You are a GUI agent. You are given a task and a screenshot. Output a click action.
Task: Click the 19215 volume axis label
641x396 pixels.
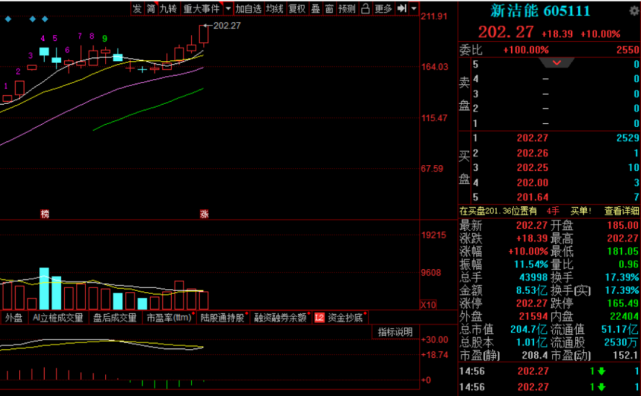pos(434,235)
